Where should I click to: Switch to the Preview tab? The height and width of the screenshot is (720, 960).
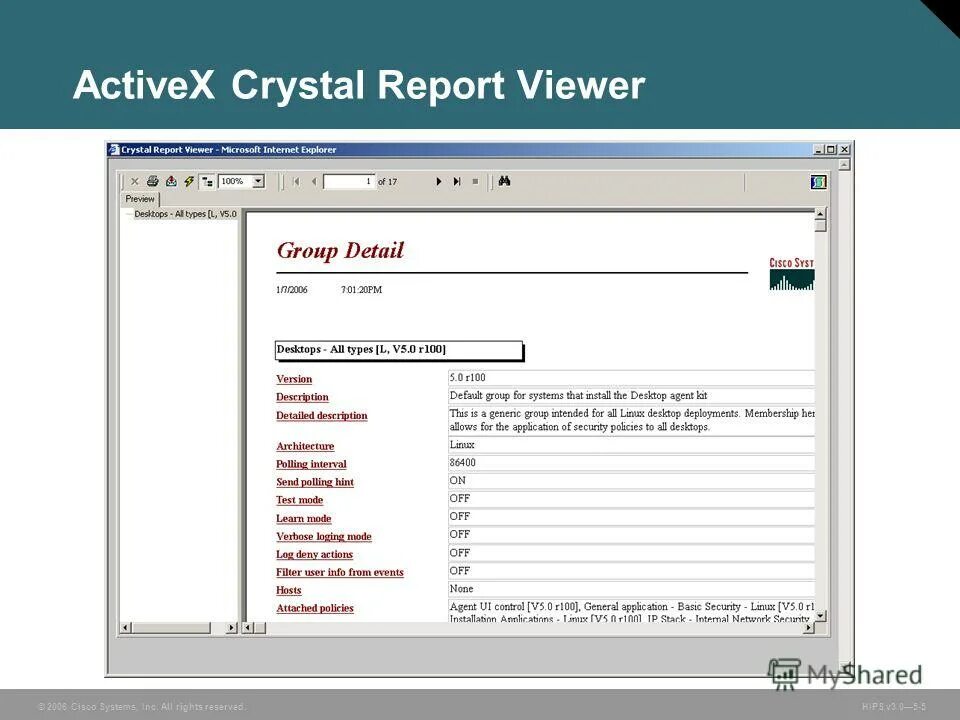tap(139, 198)
